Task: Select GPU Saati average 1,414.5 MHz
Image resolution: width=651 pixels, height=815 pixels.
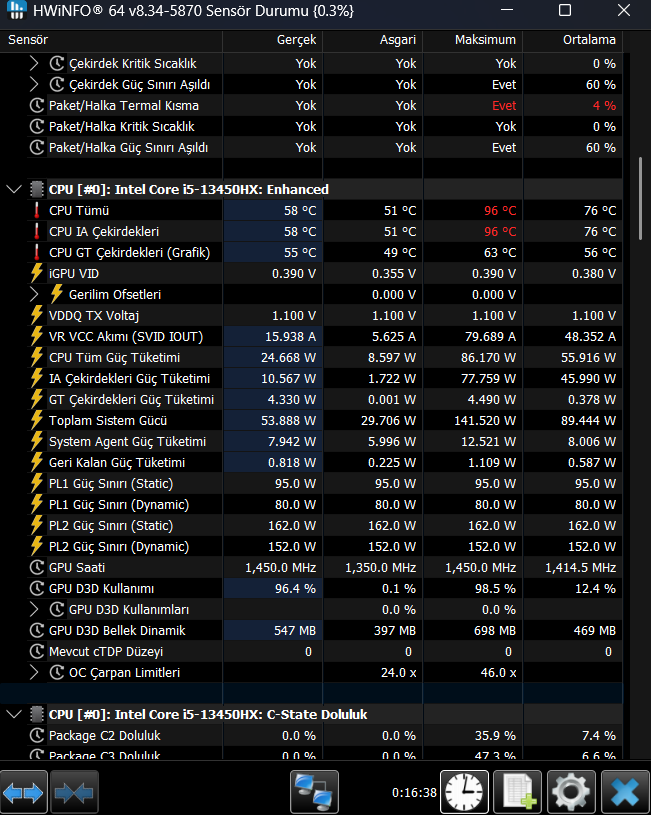Action: point(580,568)
